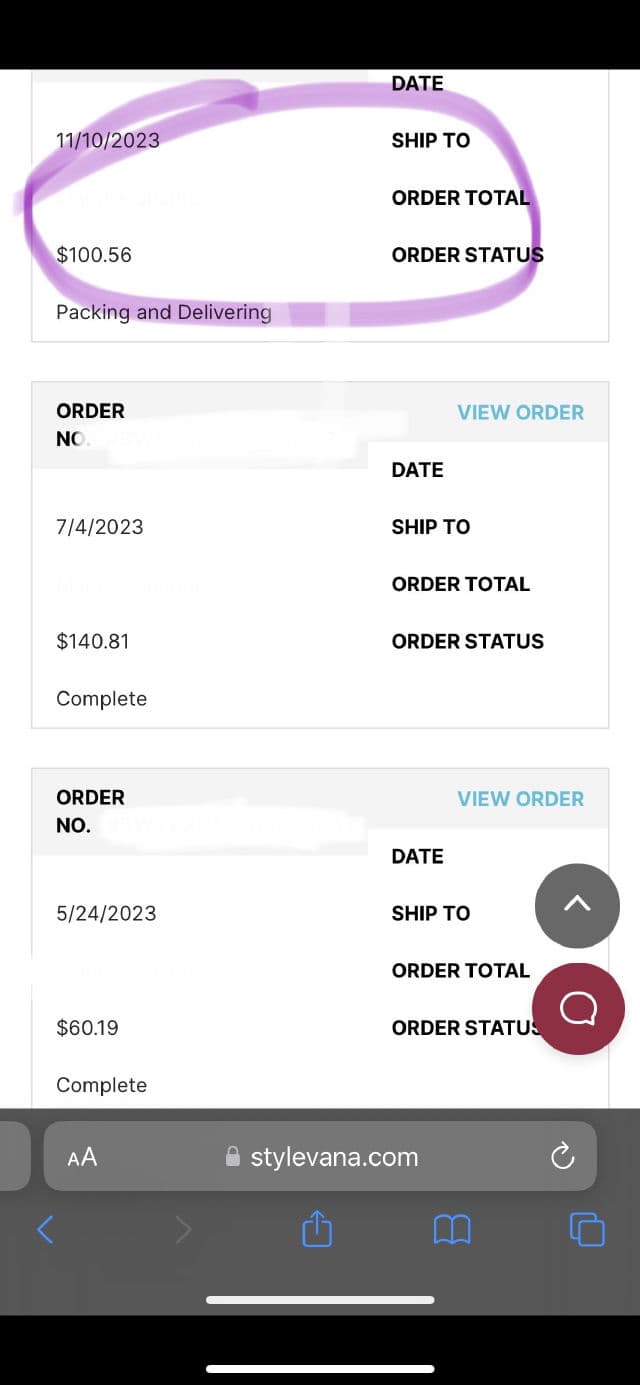View order placed on 5/24/2023
Viewport: 640px width, 1385px height.
[x=520, y=799]
